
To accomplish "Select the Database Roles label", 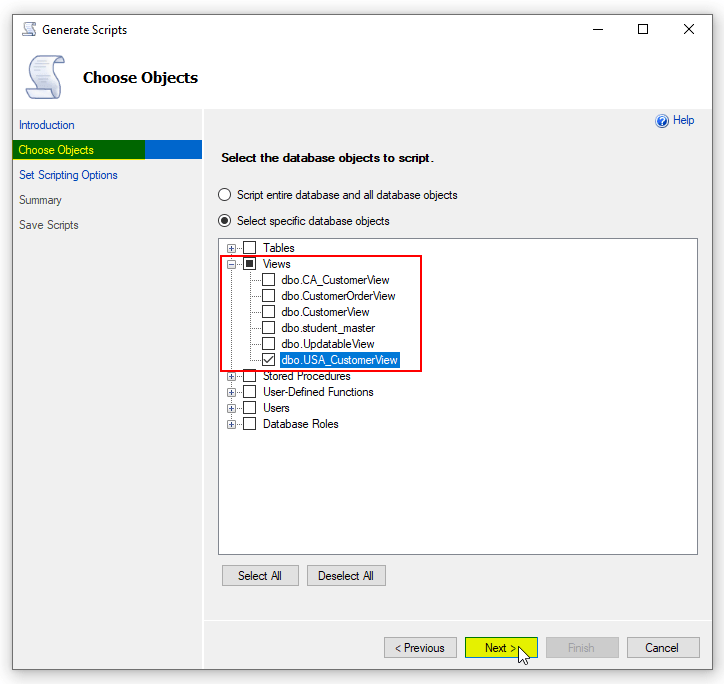I will tap(301, 424).
